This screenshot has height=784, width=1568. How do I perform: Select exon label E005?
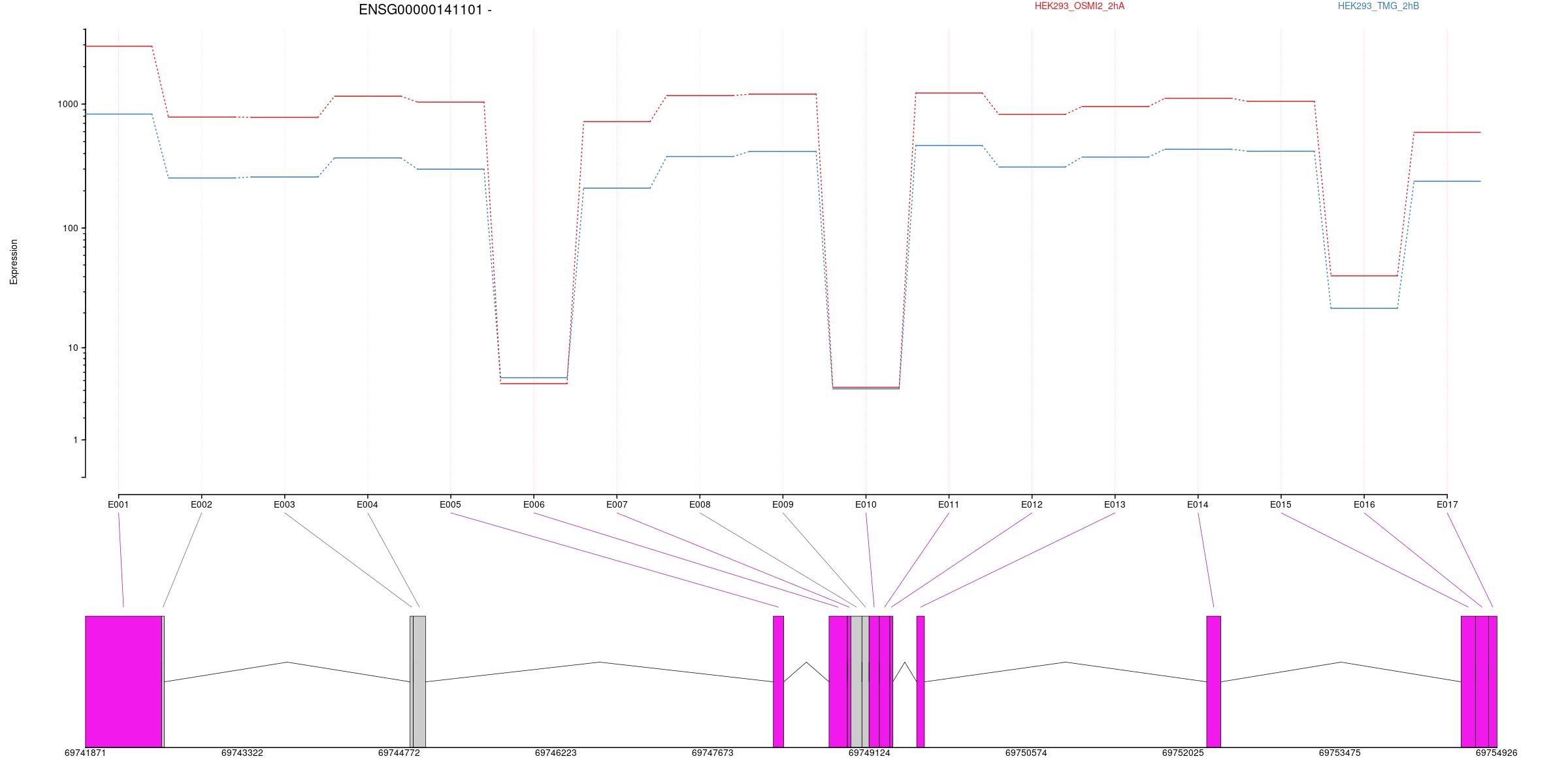450,504
